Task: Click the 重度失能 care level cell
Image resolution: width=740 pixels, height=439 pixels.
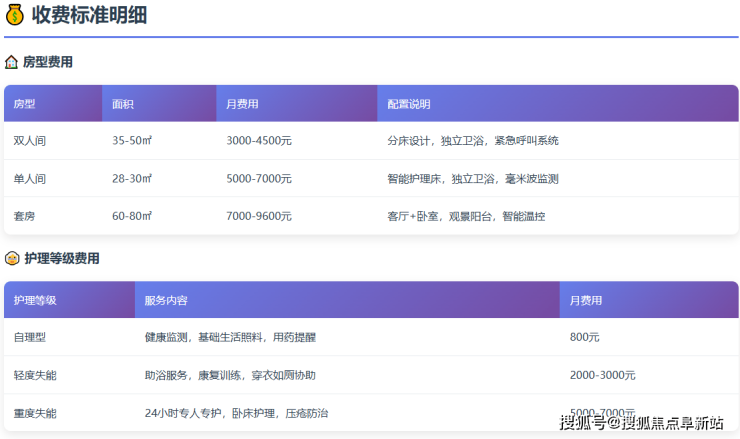Action: (x=35, y=413)
